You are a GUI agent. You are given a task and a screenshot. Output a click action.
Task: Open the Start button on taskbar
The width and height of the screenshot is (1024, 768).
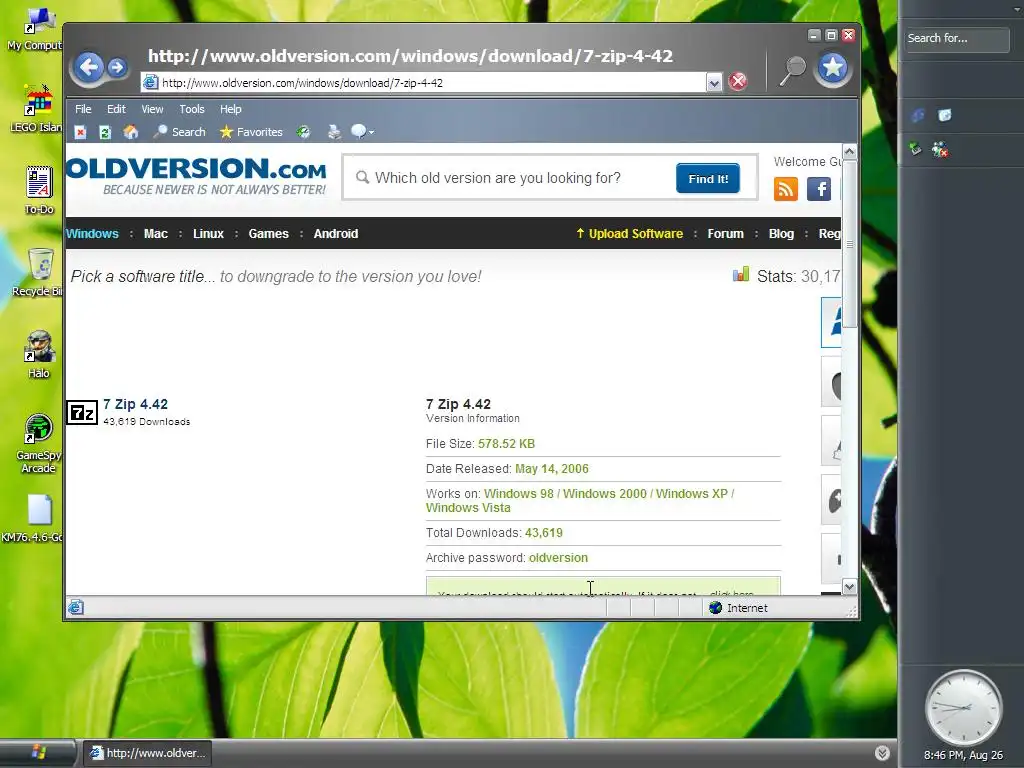coord(38,753)
